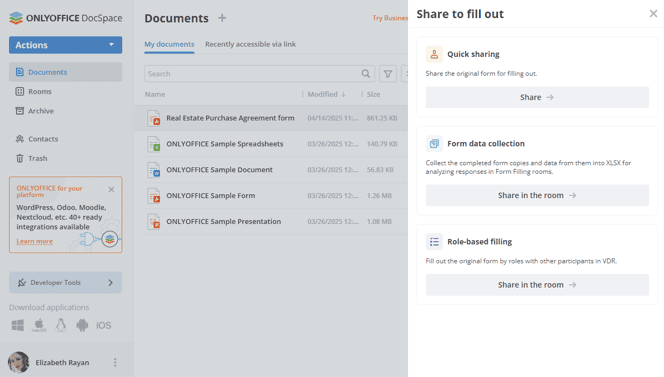The height and width of the screenshot is (377, 664).
Task: Click Share in the room for Role-based filling
Action: tap(537, 285)
